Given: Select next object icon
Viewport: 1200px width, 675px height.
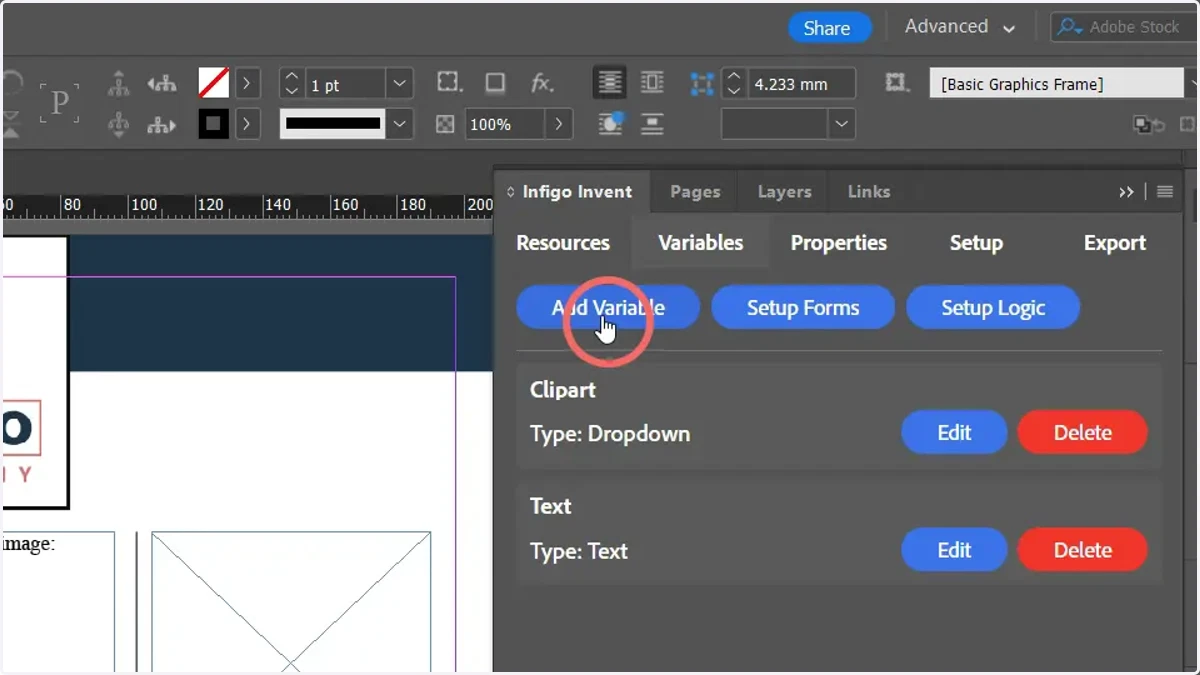Looking at the screenshot, I should [162, 125].
